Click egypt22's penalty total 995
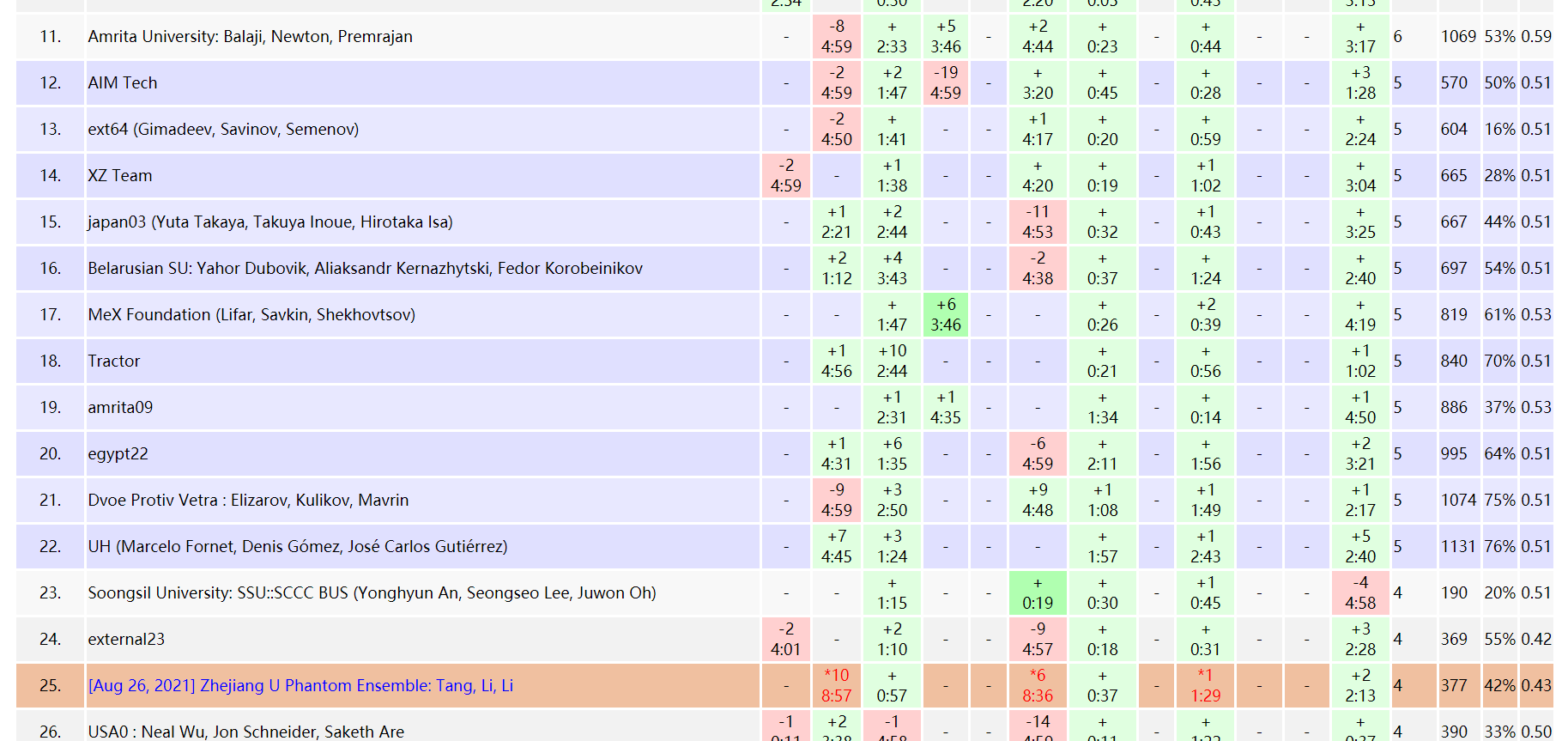 1454,454
